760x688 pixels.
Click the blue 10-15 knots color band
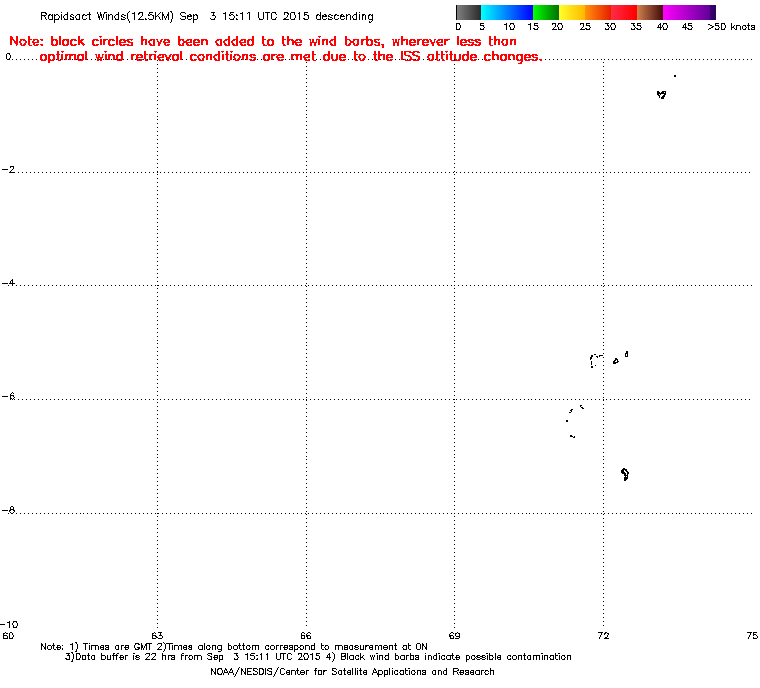click(520, 13)
